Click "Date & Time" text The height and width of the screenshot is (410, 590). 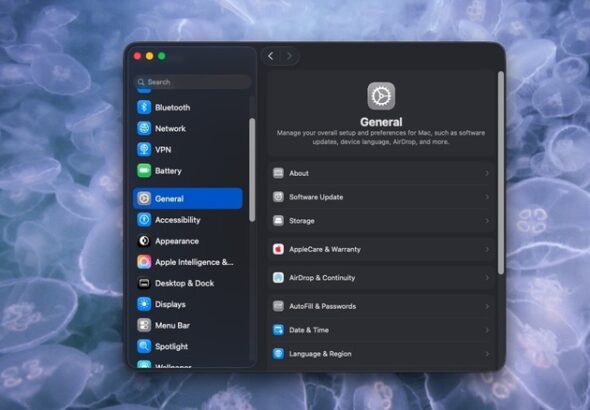click(309, 330)
